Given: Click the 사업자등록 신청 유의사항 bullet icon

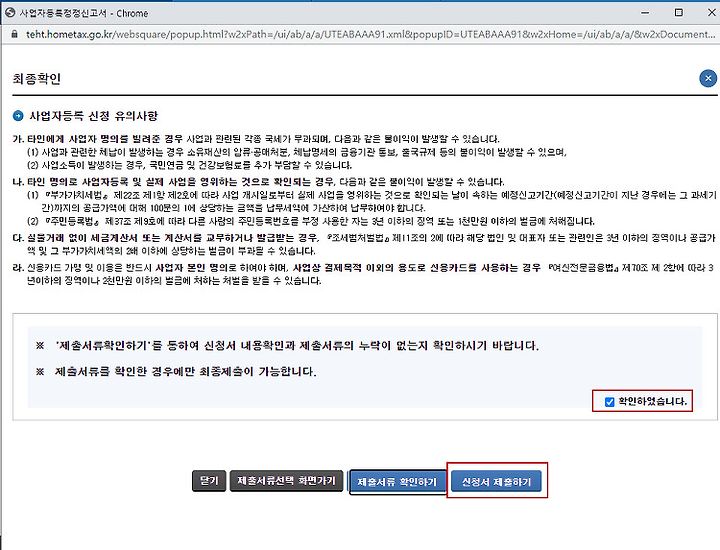Looking at the screenshot, I should (x=18, y=116).
